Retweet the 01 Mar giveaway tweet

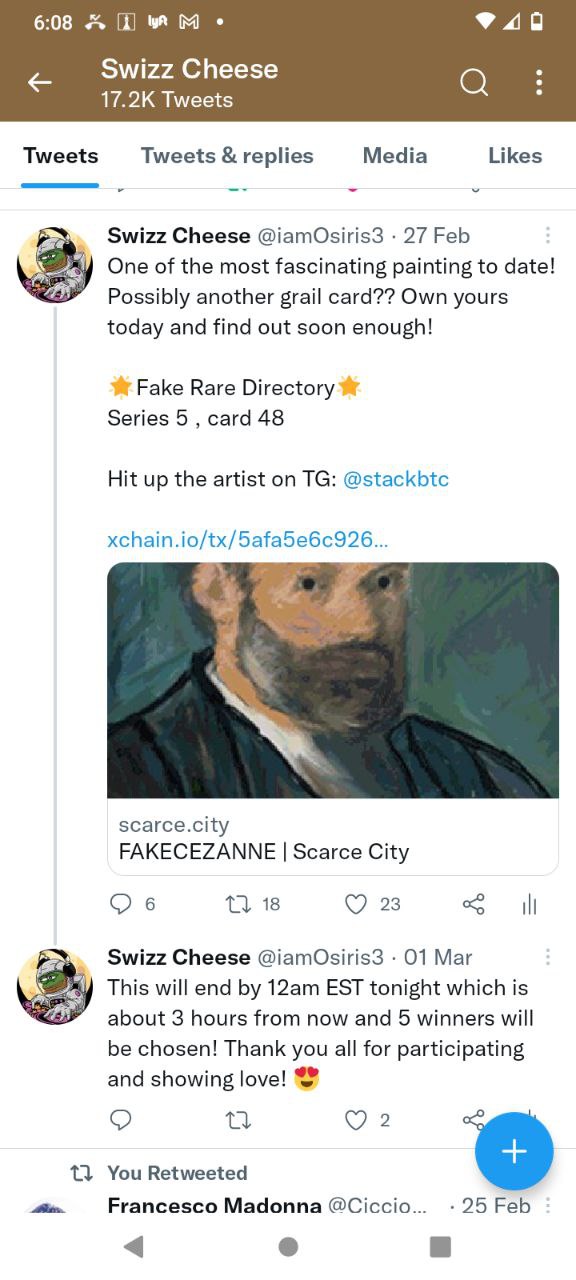pos(238,1120)
